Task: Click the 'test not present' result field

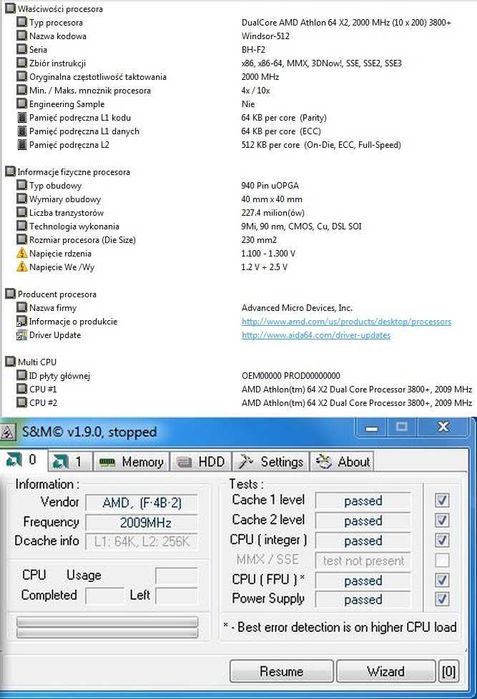Action: (363, 560)
